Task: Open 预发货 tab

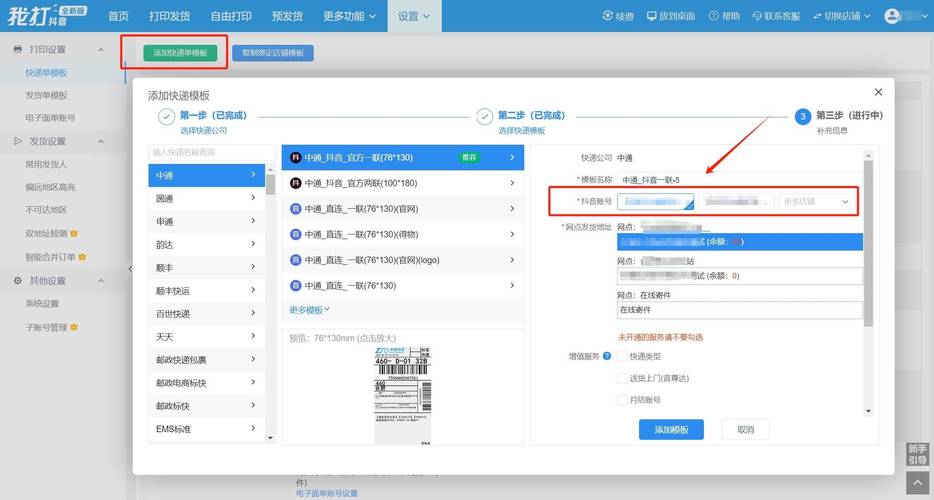Action: pyautogui.click(x=287, y=16)
